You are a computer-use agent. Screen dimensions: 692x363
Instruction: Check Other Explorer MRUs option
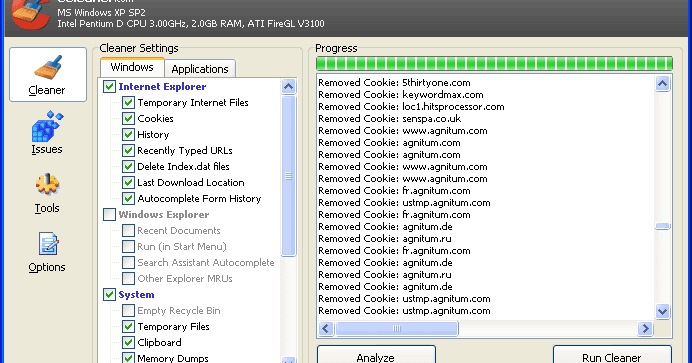click(x=128, y=278)
